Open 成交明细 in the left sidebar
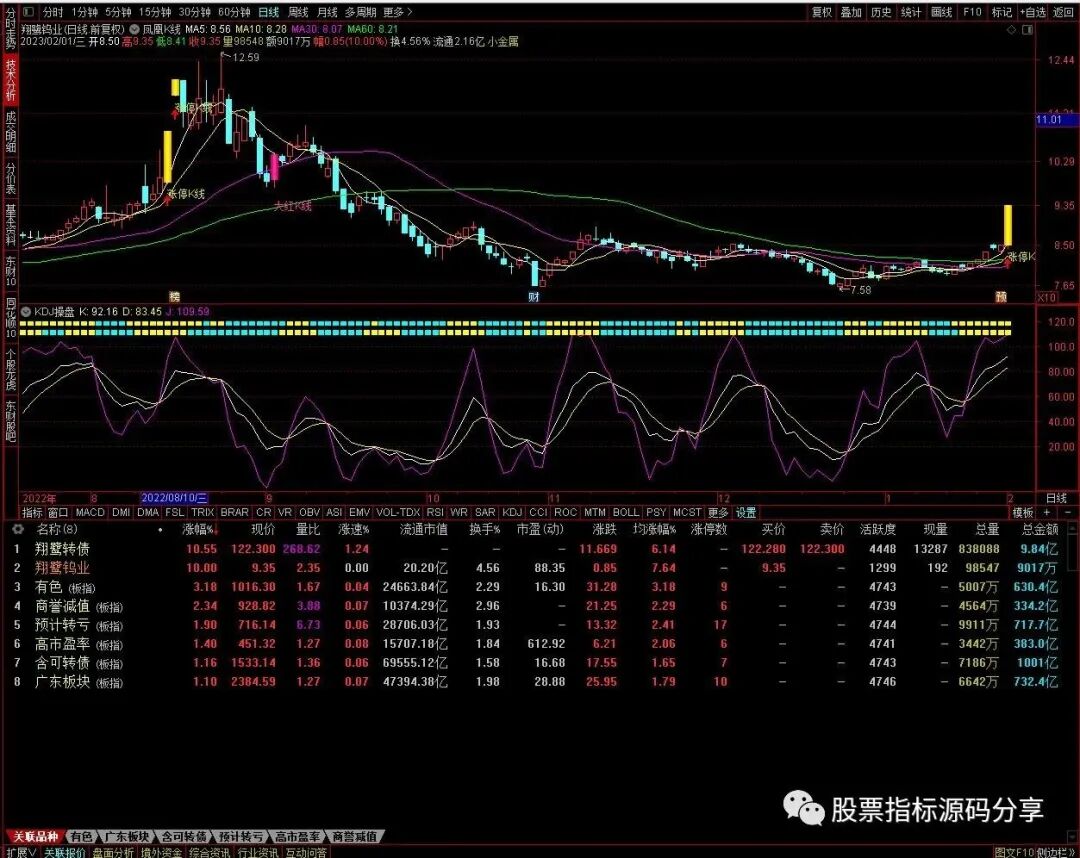Screen dimensions: 1080x858 11,131
